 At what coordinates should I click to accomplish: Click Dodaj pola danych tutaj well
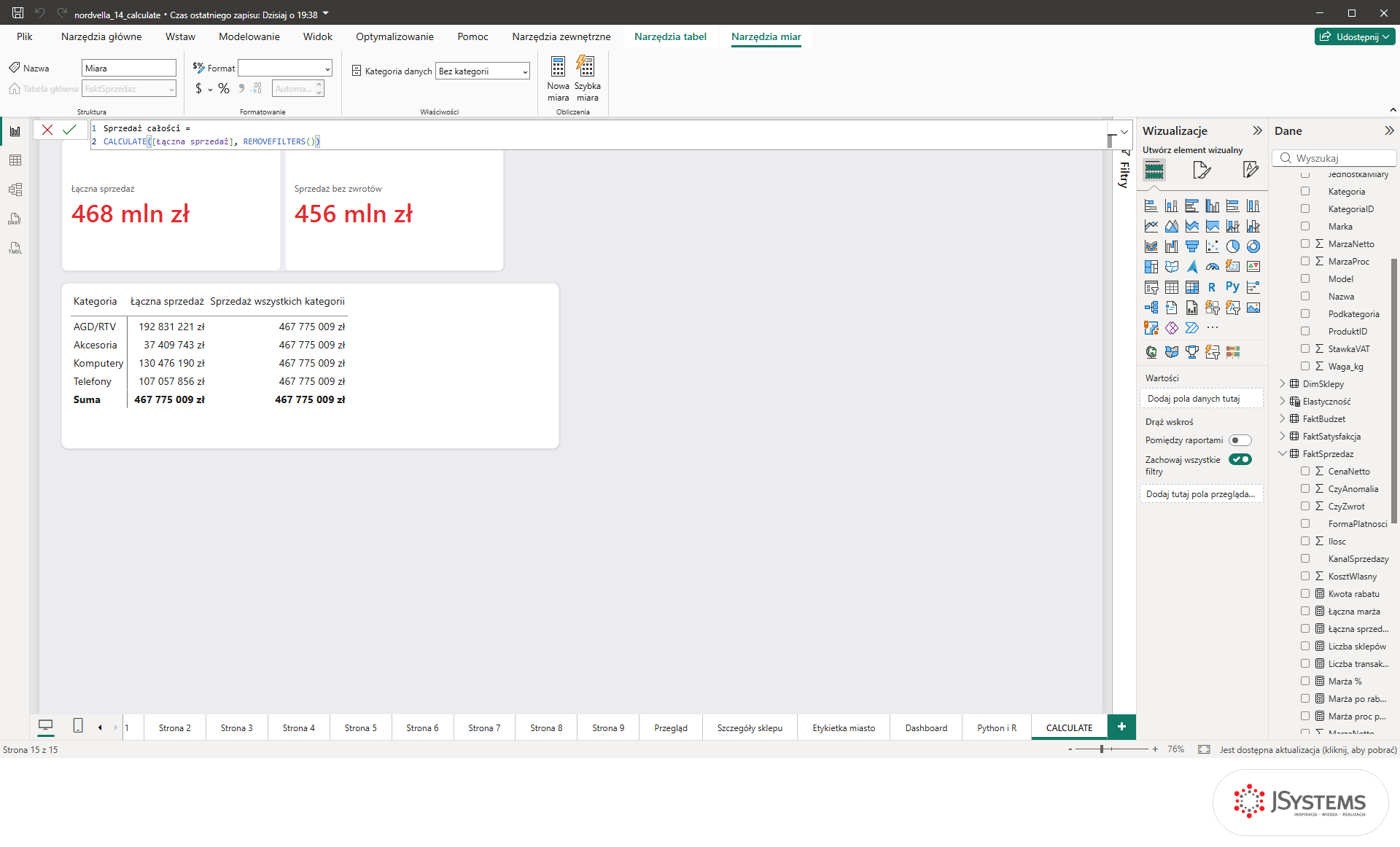(1201, 399)
